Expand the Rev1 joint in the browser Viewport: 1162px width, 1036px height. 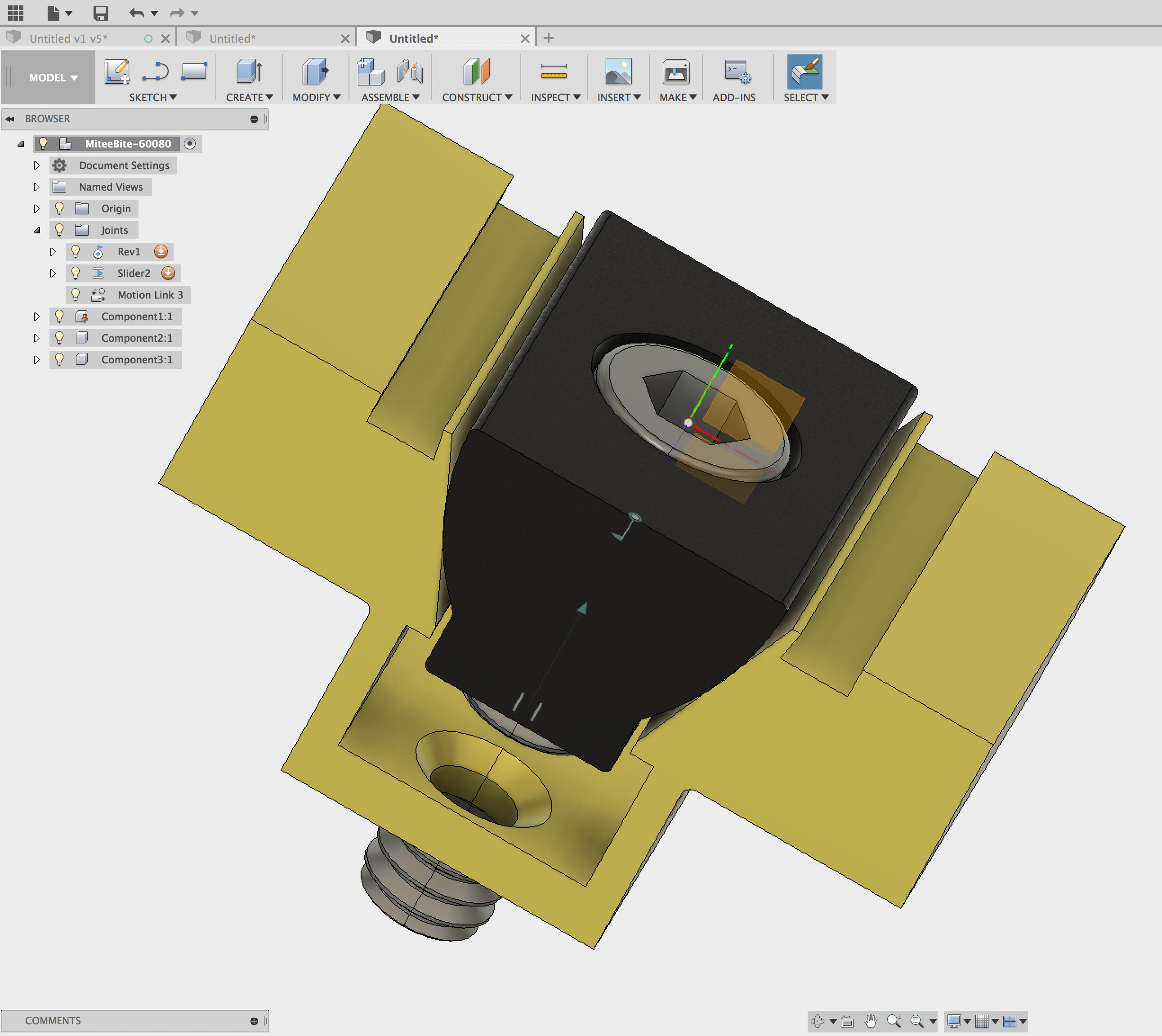[x=53, y=252]
